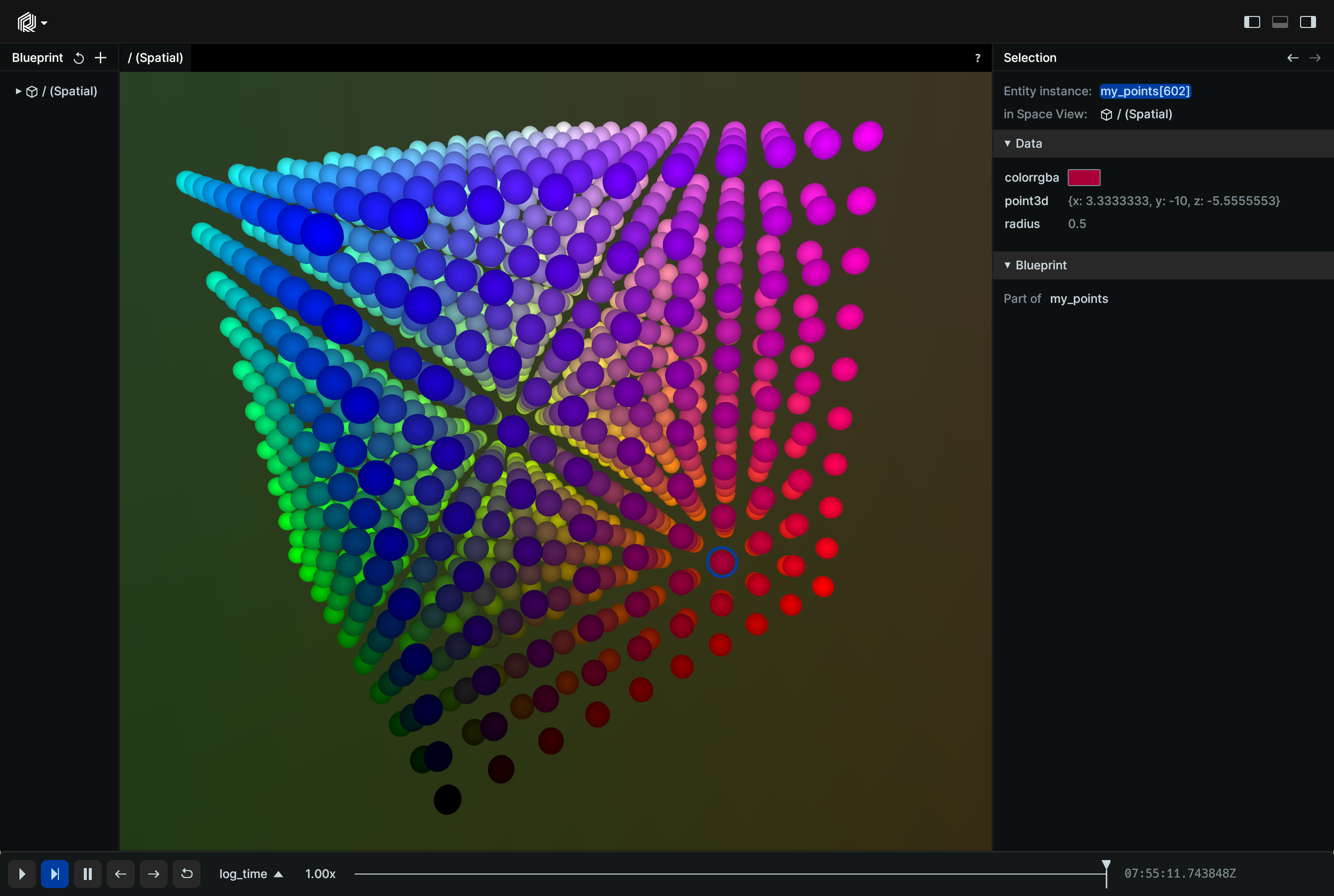Toggle looping playback

click(187, 874)
